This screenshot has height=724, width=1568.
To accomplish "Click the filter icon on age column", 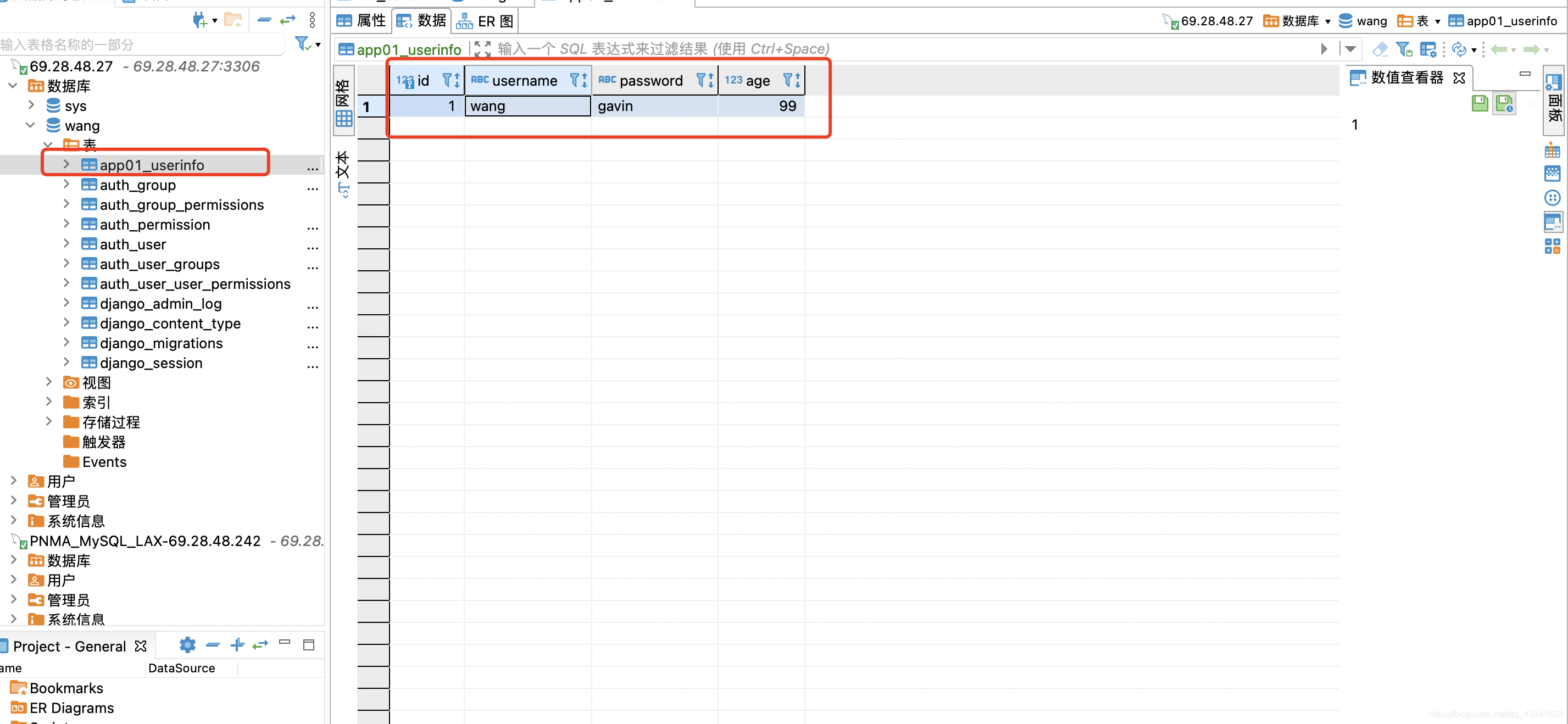I will pos(786,80).
